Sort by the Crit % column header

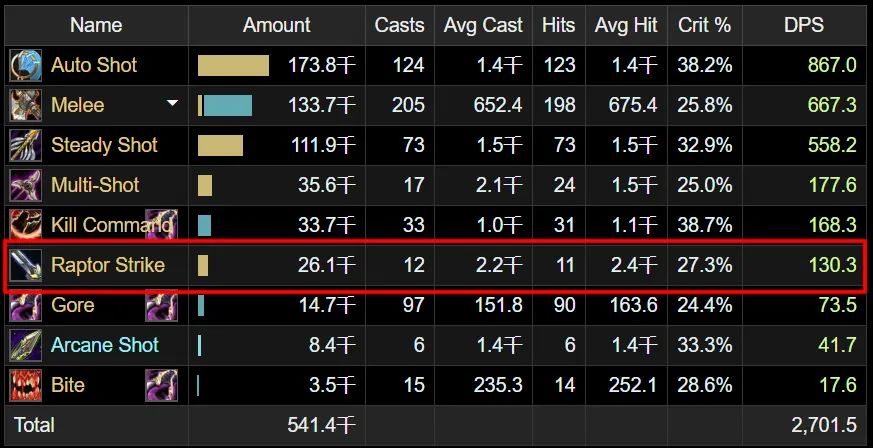point(704,25)
